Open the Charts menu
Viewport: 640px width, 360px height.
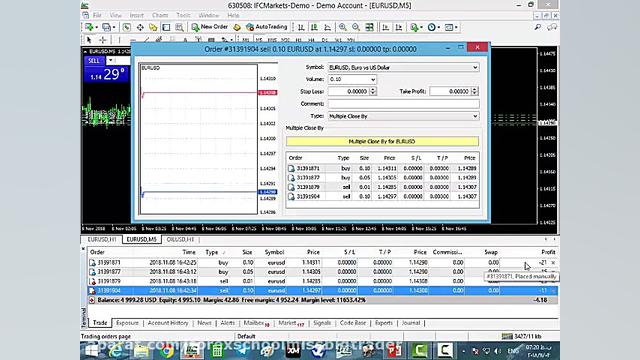pos(160,15)
